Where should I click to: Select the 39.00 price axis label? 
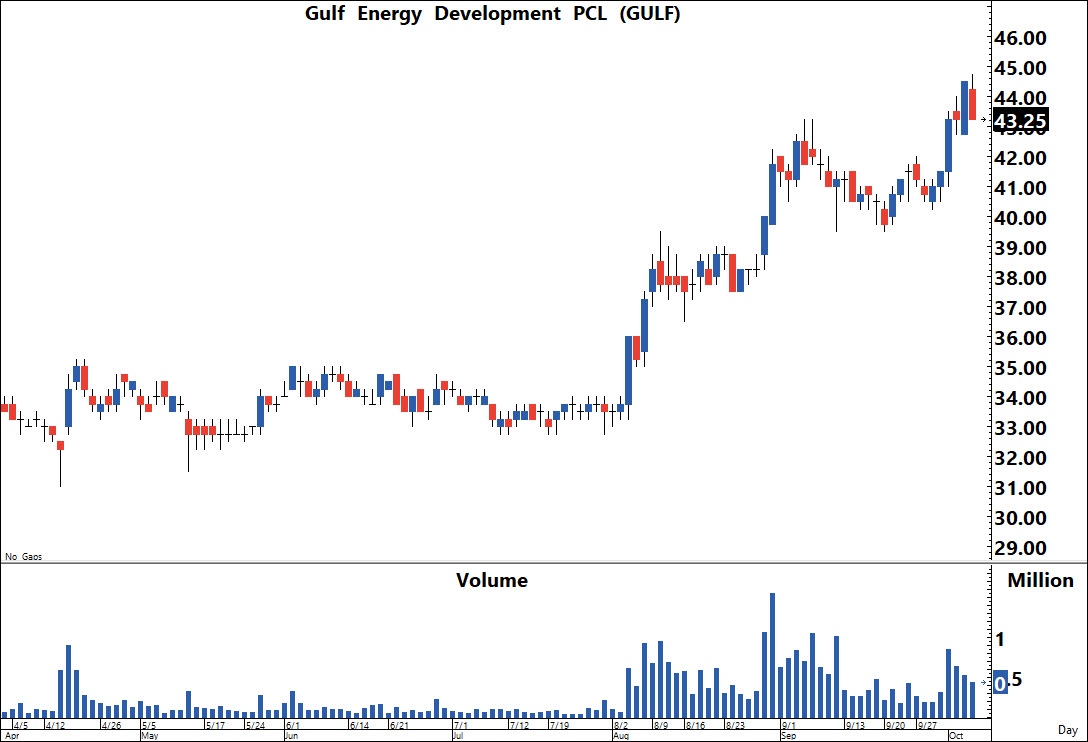tap(1020, 248)
